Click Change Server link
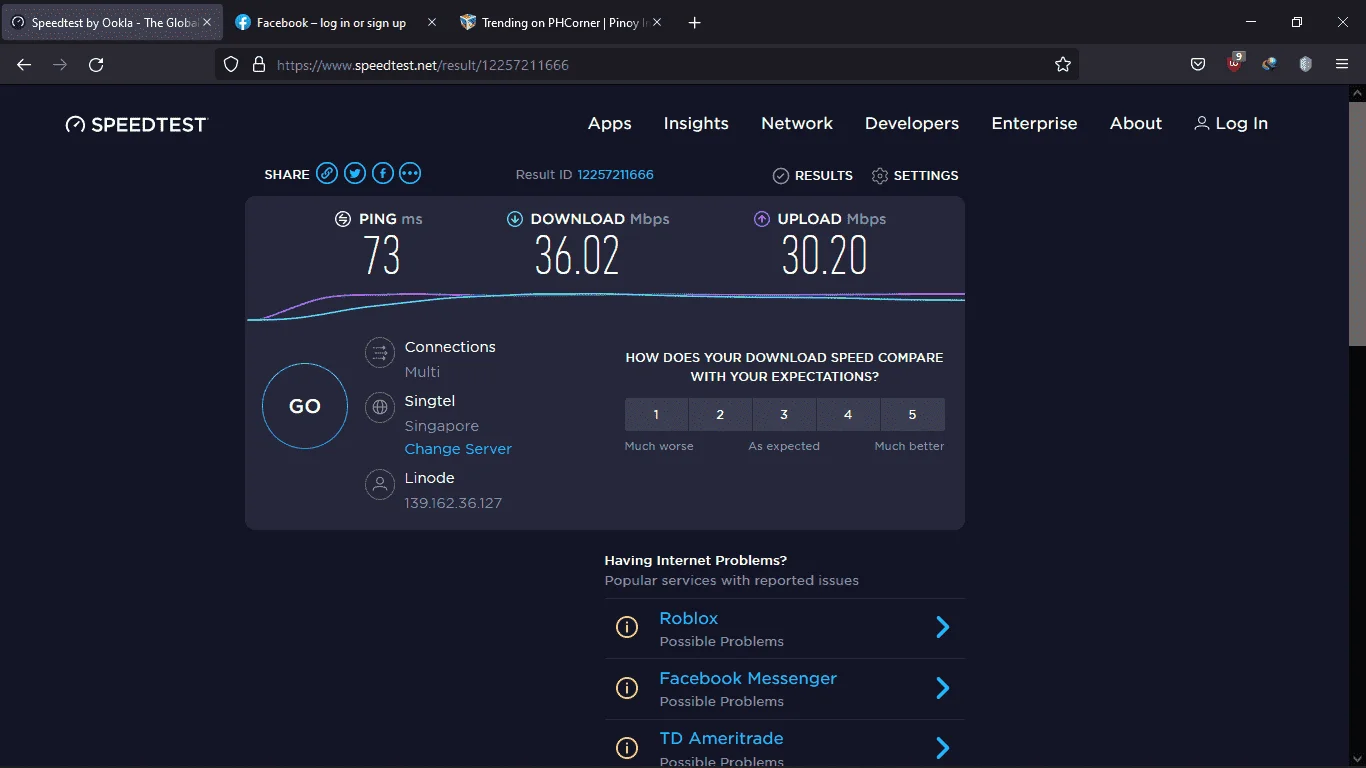Screen dimensions: 1366x768 coord(458,449)
